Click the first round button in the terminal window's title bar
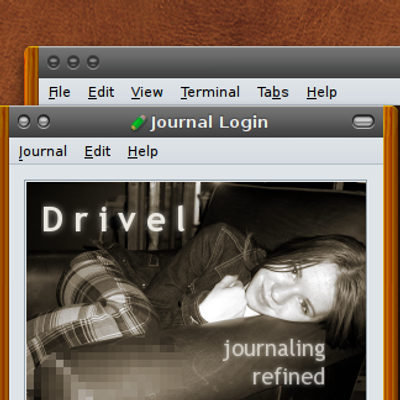 click(x=53, y=62)
